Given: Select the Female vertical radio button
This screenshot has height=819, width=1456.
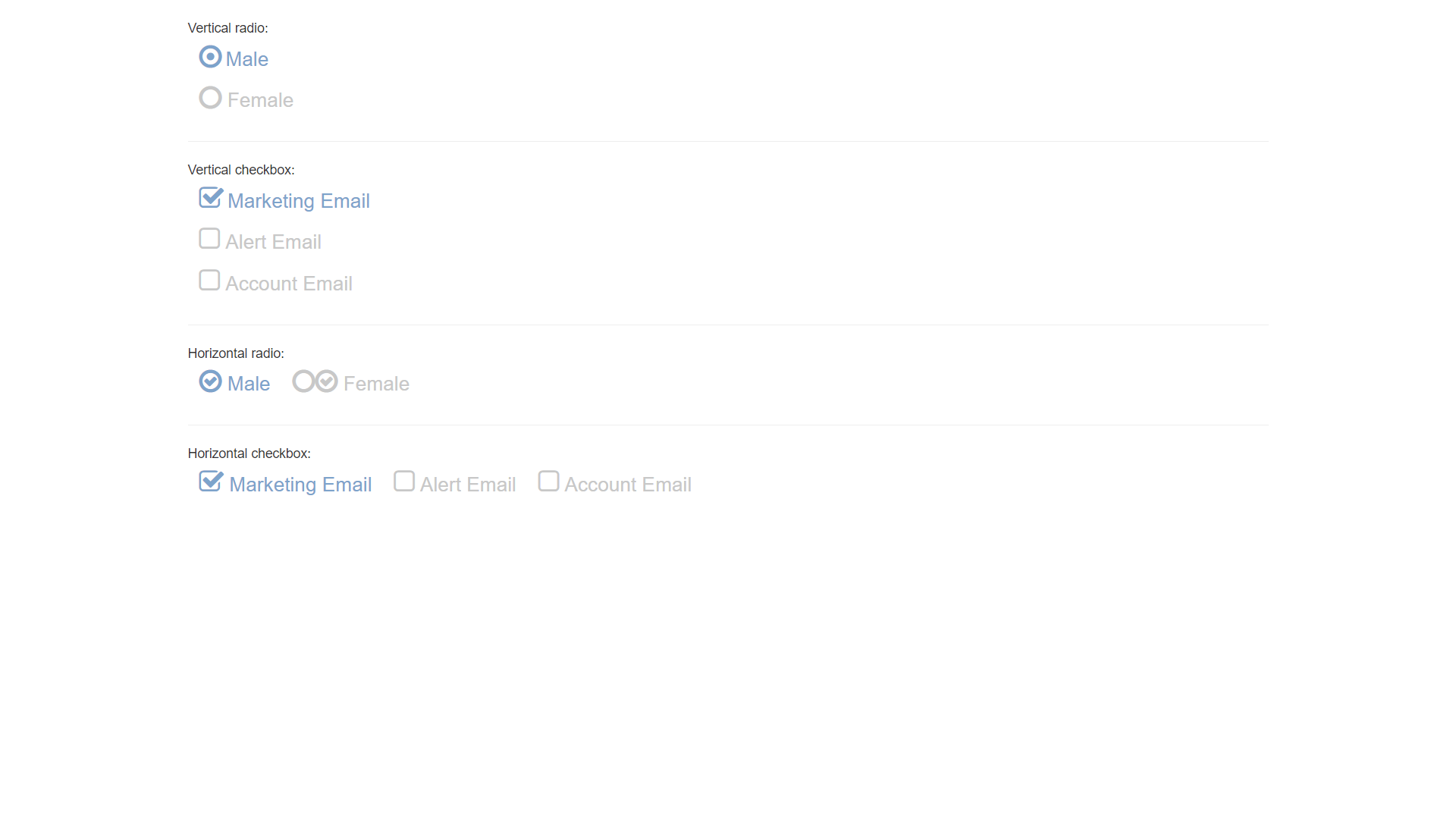Looking at the screenshot, I should (x=211, y=98).
